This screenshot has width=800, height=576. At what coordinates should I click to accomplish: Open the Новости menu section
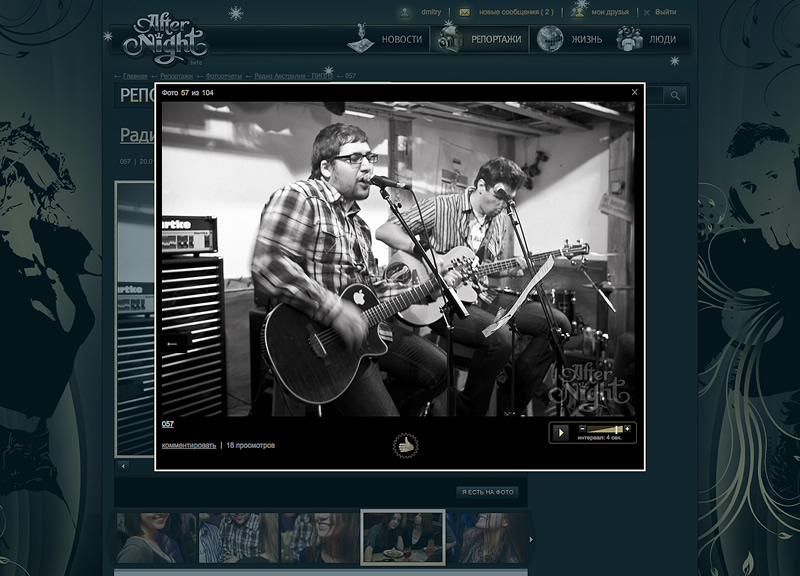402,39
